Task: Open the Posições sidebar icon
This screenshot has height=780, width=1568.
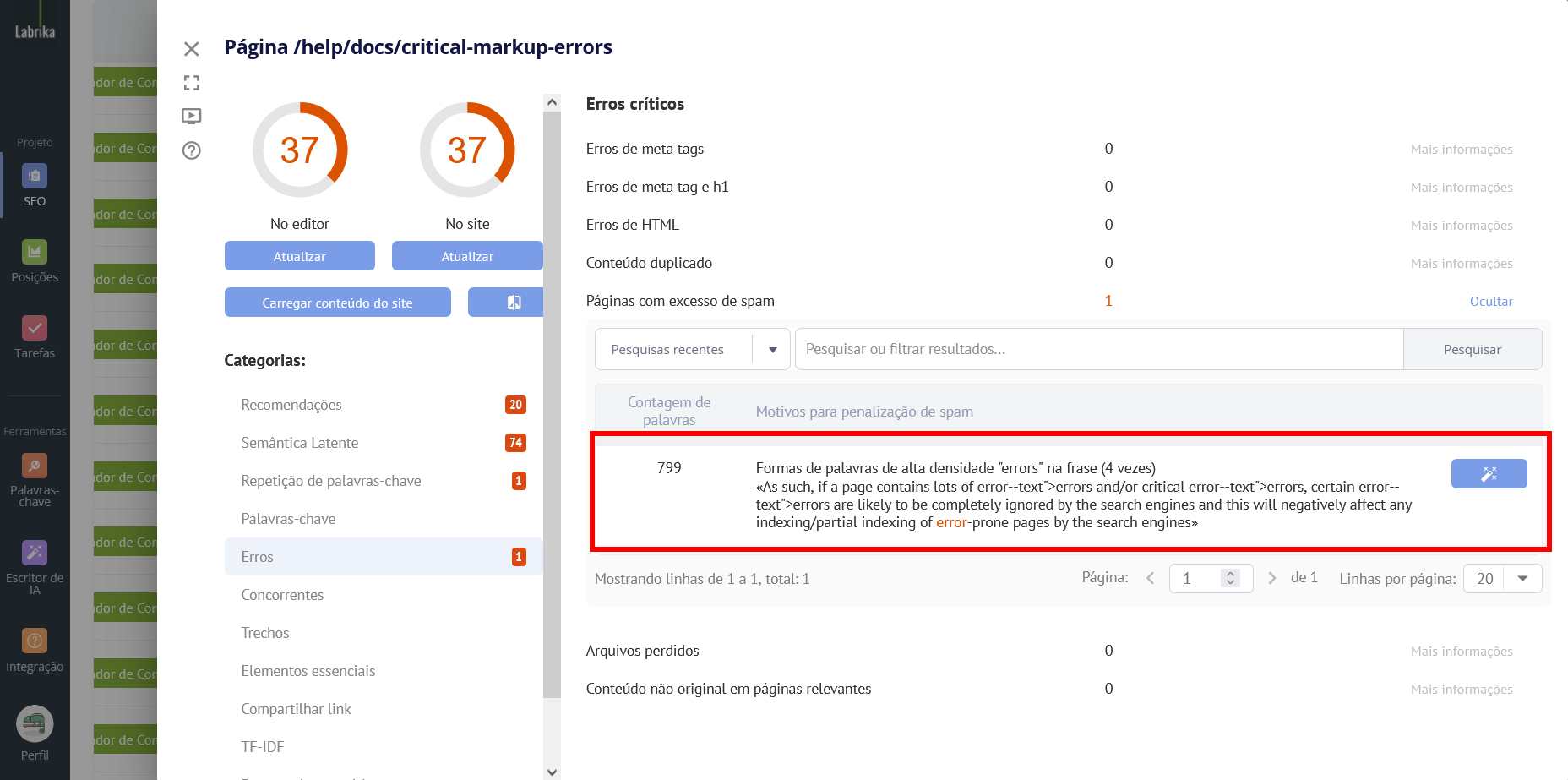Action: pyautogui.click(x=35, y=260)
